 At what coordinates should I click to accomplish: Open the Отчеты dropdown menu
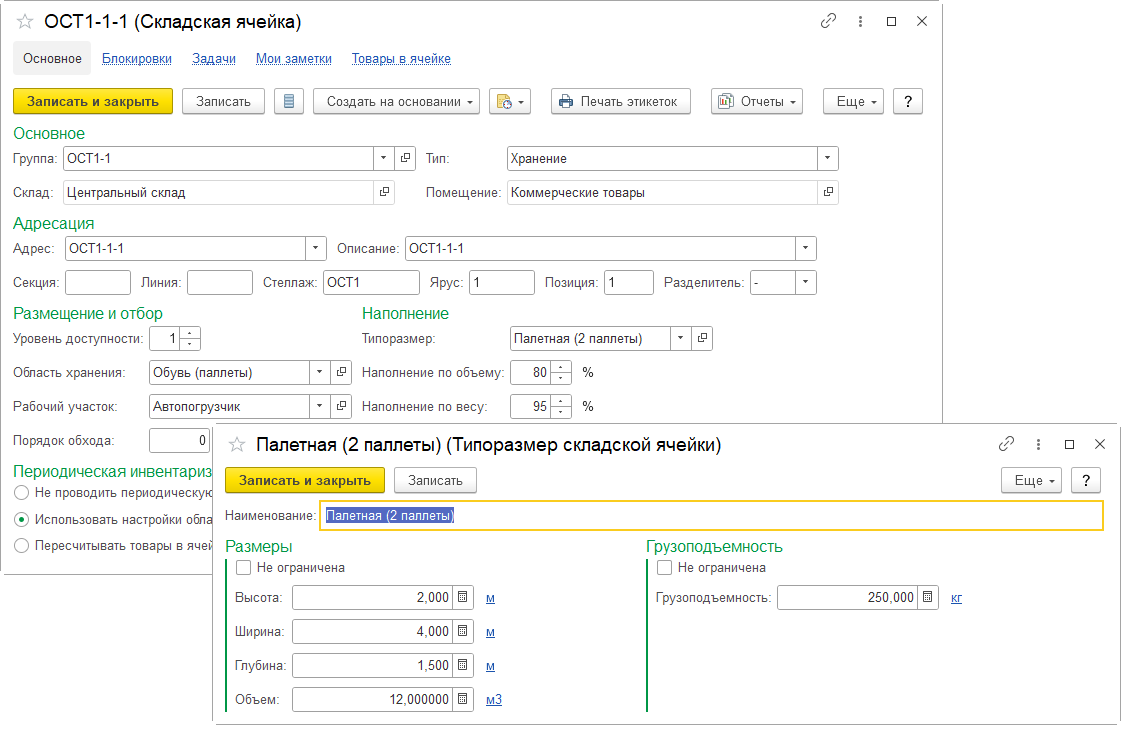tap(757, 101)
